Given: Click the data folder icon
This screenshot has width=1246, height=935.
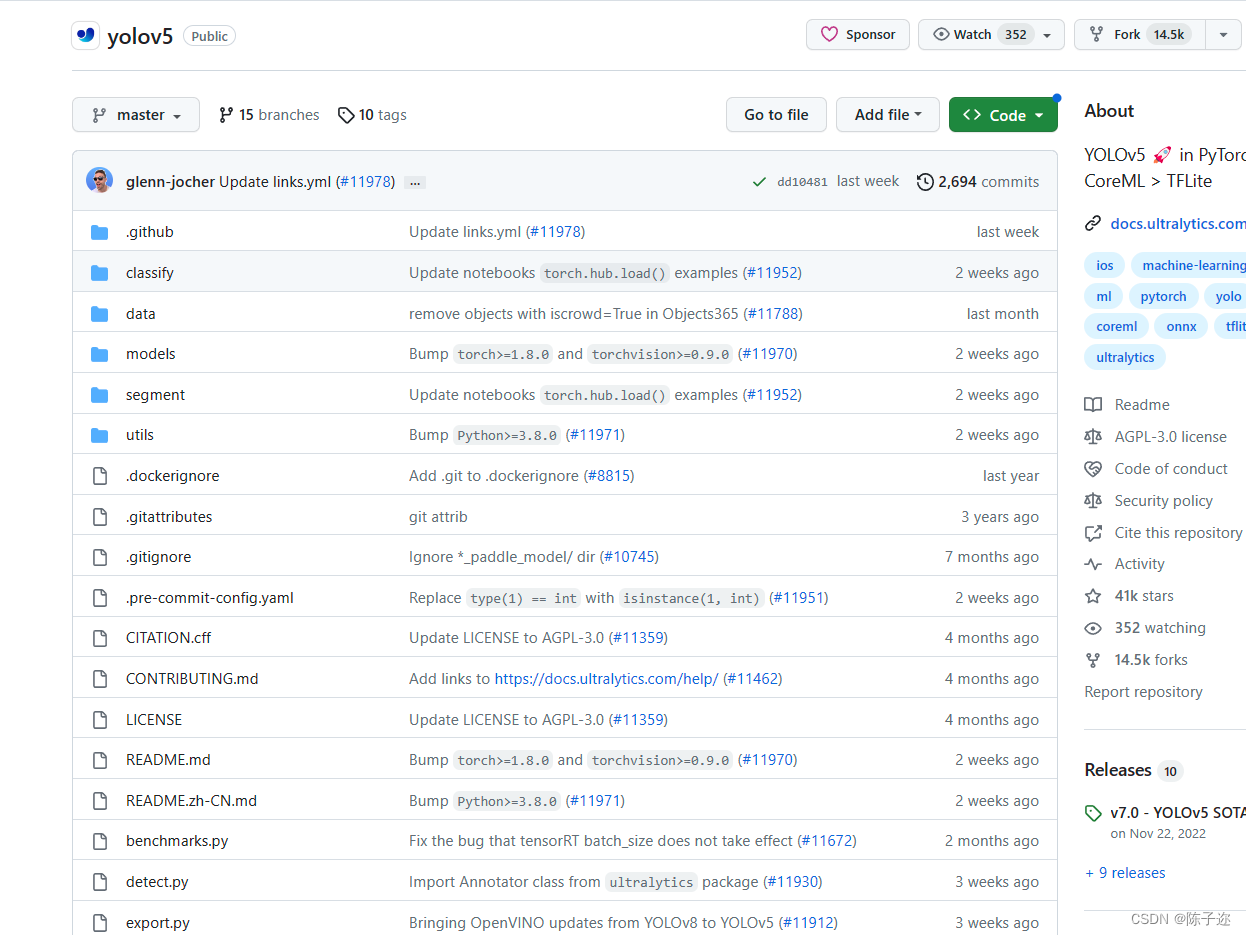Looking at the screenshot, I should pyautogui.click(x=99, y=314).
